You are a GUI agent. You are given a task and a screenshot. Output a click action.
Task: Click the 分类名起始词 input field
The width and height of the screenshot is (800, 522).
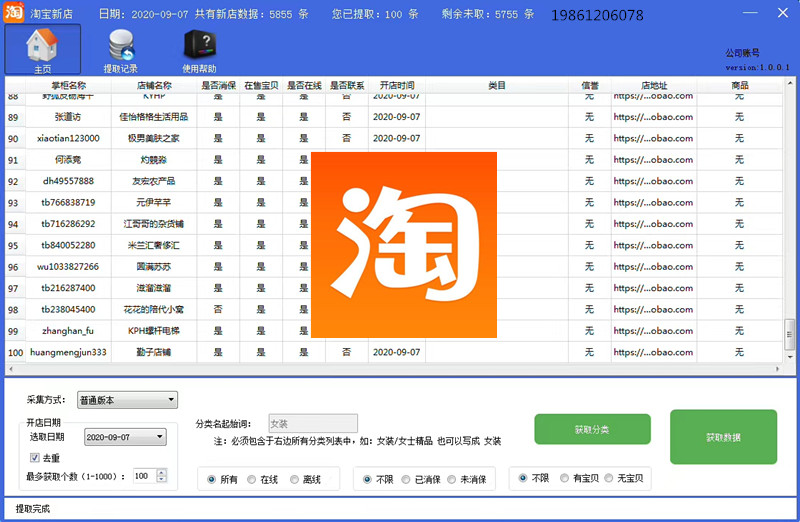(311, 423)
